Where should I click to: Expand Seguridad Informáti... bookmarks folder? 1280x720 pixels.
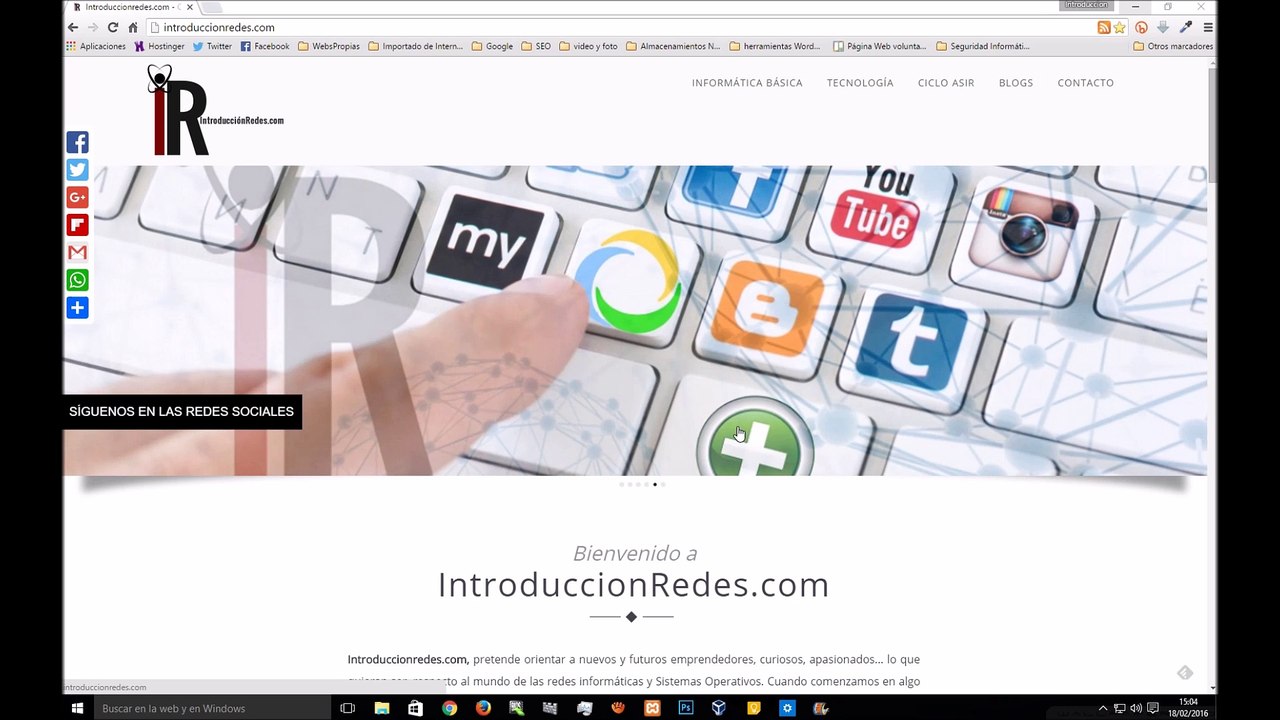[x=983, y=46]
